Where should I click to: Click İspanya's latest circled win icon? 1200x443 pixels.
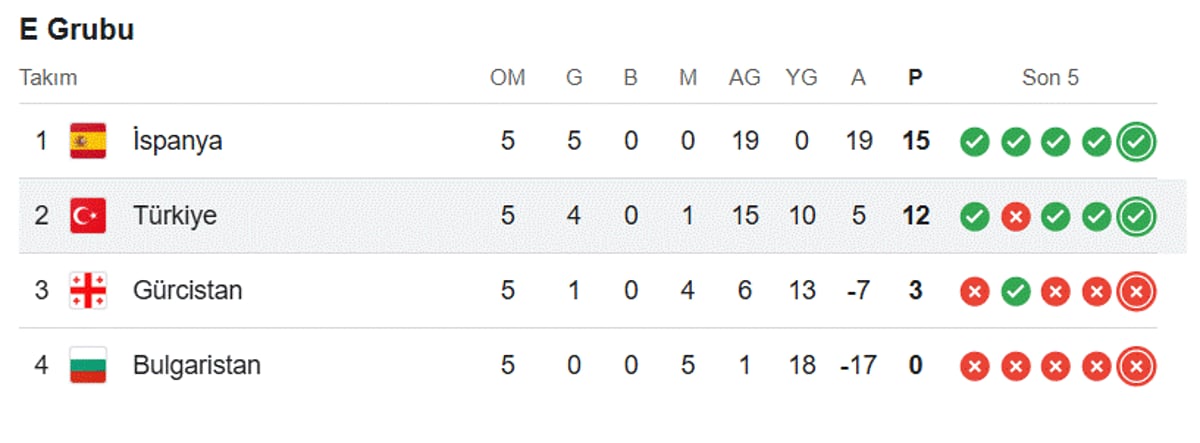click(x=1136, y=142)
